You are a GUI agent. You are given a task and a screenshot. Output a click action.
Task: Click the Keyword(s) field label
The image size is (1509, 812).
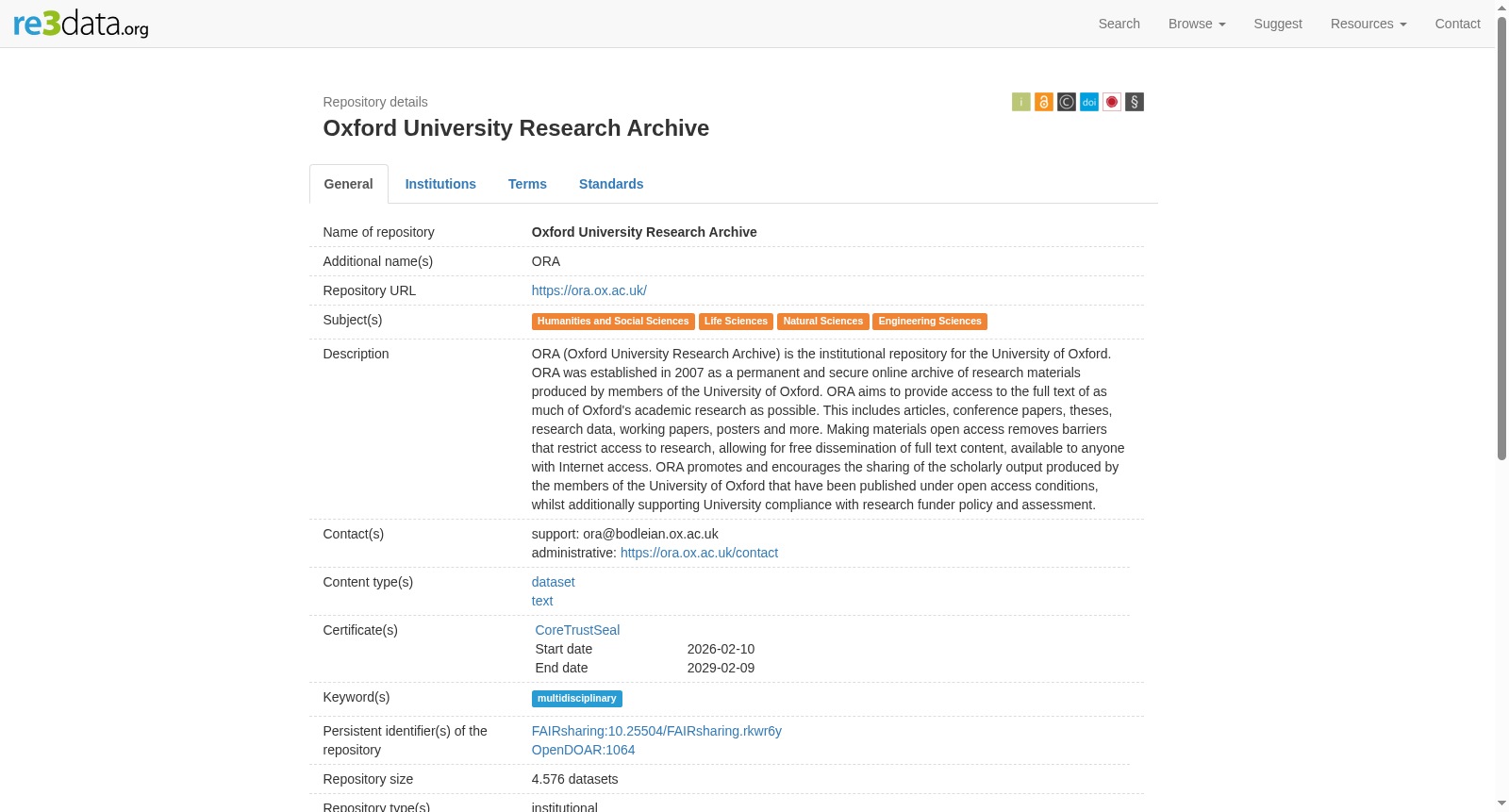click(357, 697)
